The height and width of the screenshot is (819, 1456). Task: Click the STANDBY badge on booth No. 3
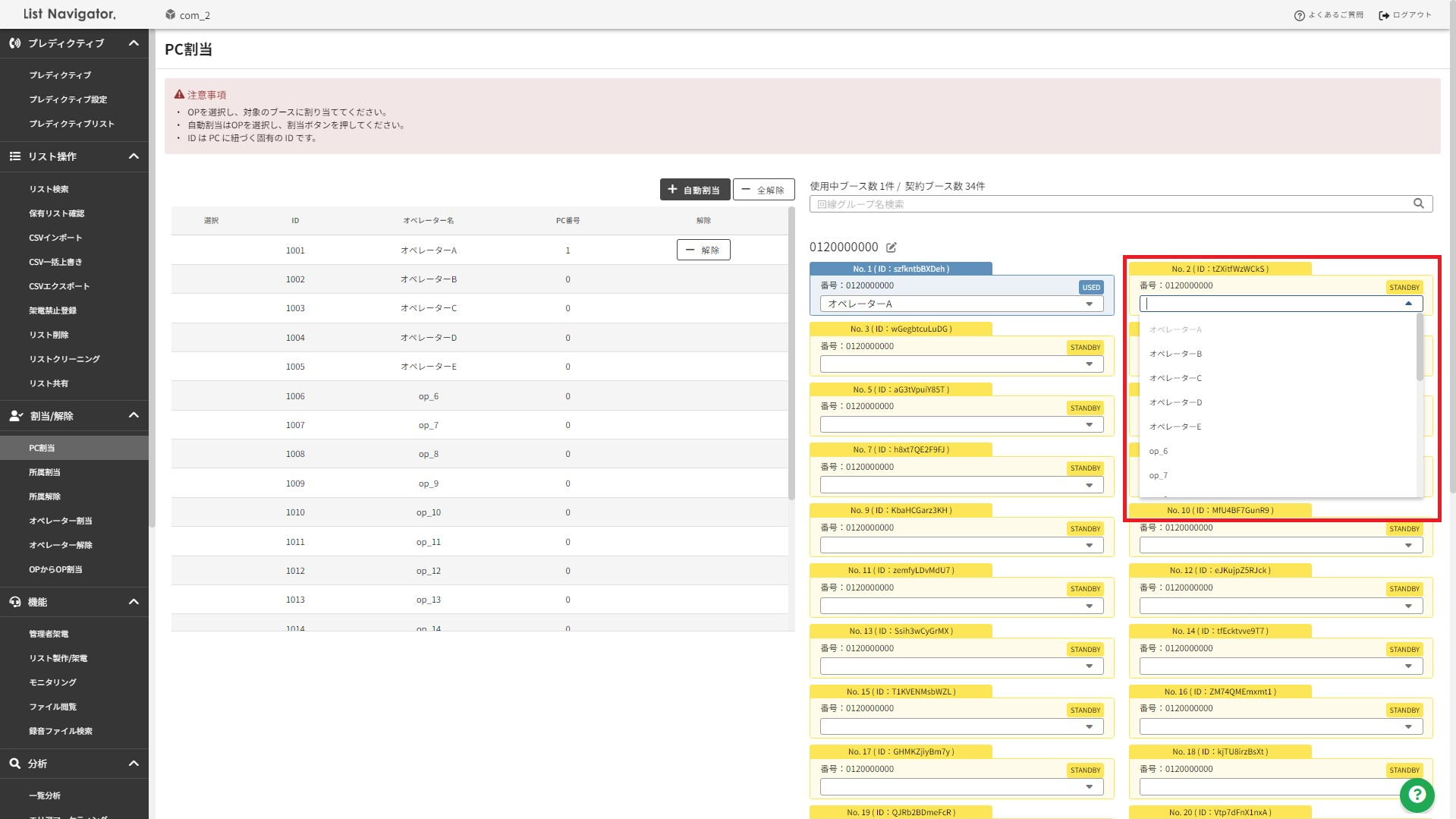[x=1085, y=348]
